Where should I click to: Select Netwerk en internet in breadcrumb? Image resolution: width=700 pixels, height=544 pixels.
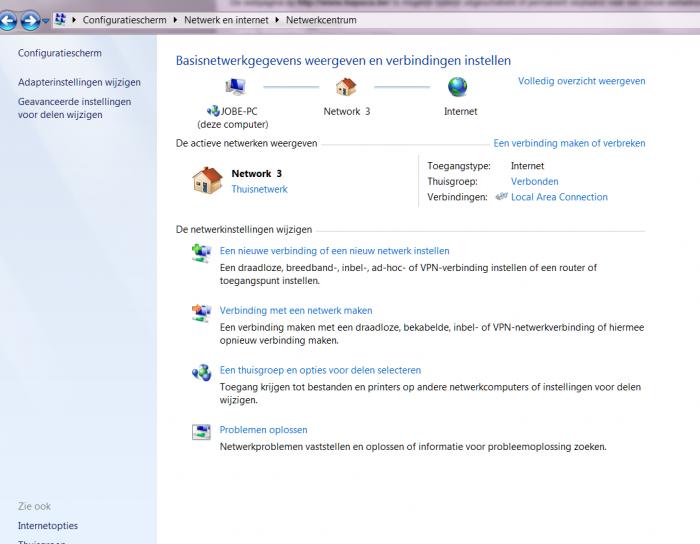tap(226, 20)
